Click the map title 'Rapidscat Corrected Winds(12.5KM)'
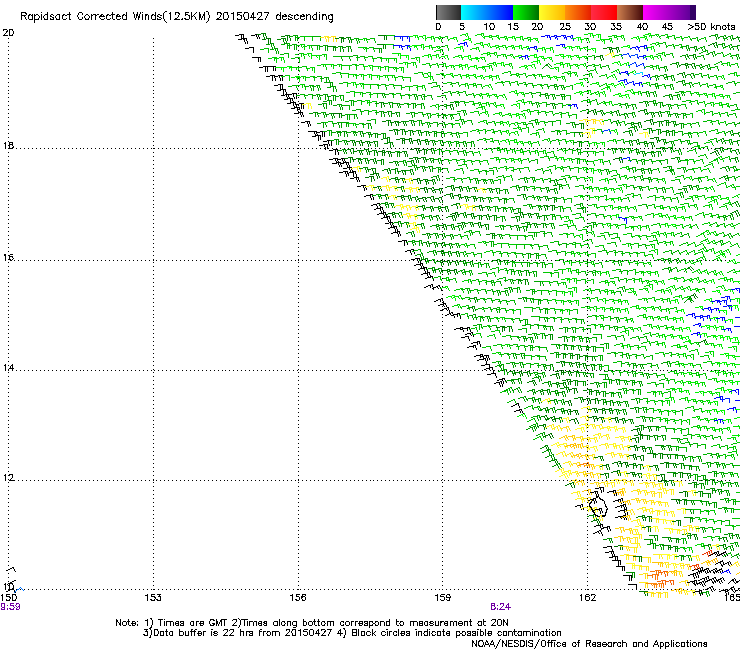The image size is (740, 650). [115, 17]
